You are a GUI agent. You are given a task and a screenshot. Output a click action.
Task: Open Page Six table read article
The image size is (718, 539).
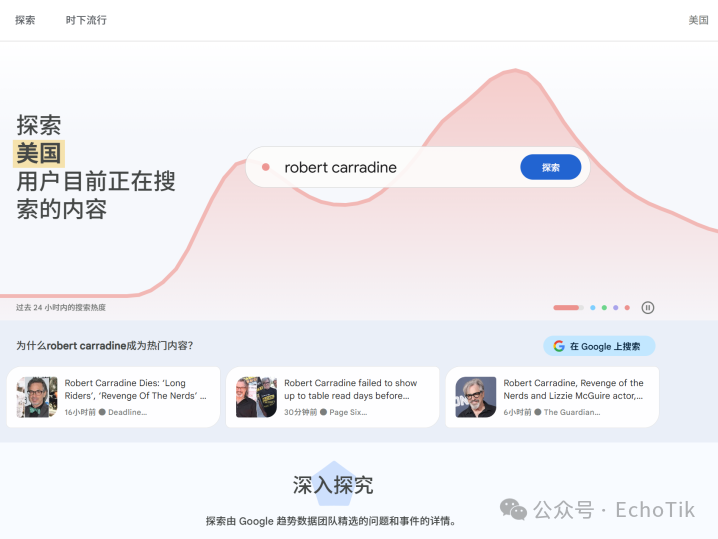coord(332,397)
